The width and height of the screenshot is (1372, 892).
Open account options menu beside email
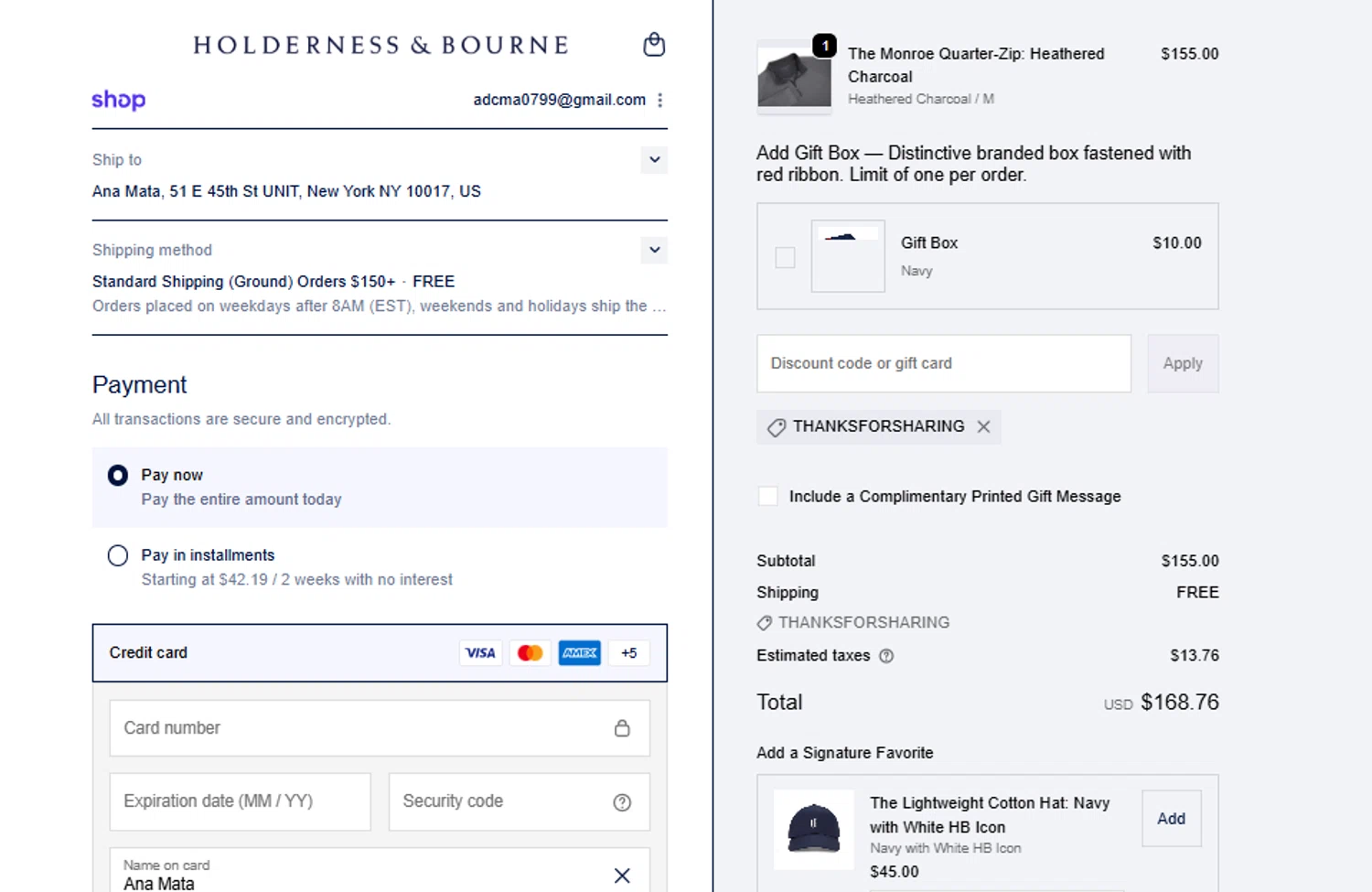click(659, 100)
